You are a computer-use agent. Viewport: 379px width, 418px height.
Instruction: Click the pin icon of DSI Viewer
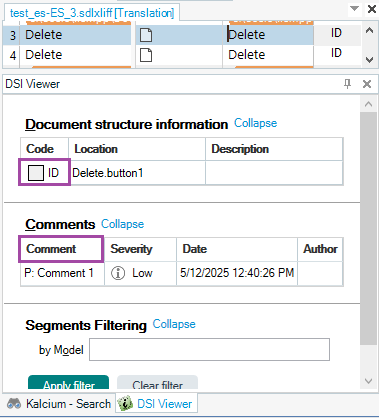(347, 84)
